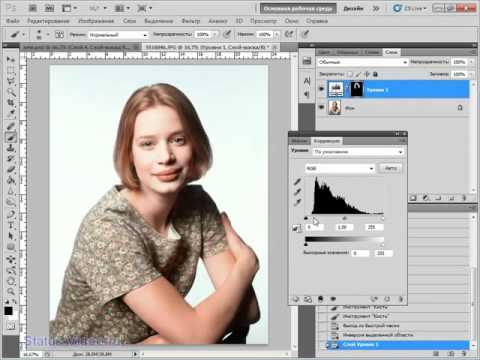Switch to the Дизайн workspace

(x=353, y=8)
